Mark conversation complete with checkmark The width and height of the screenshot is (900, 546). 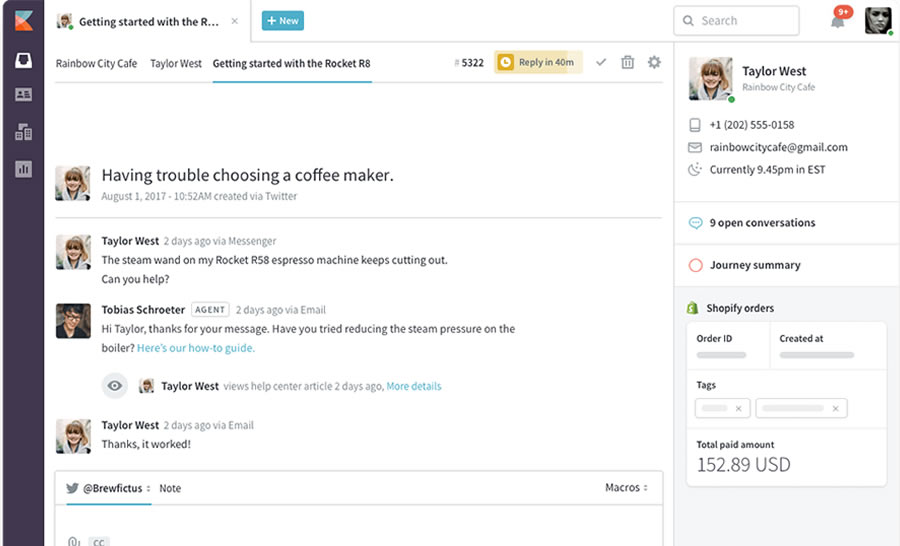[601, 62]
